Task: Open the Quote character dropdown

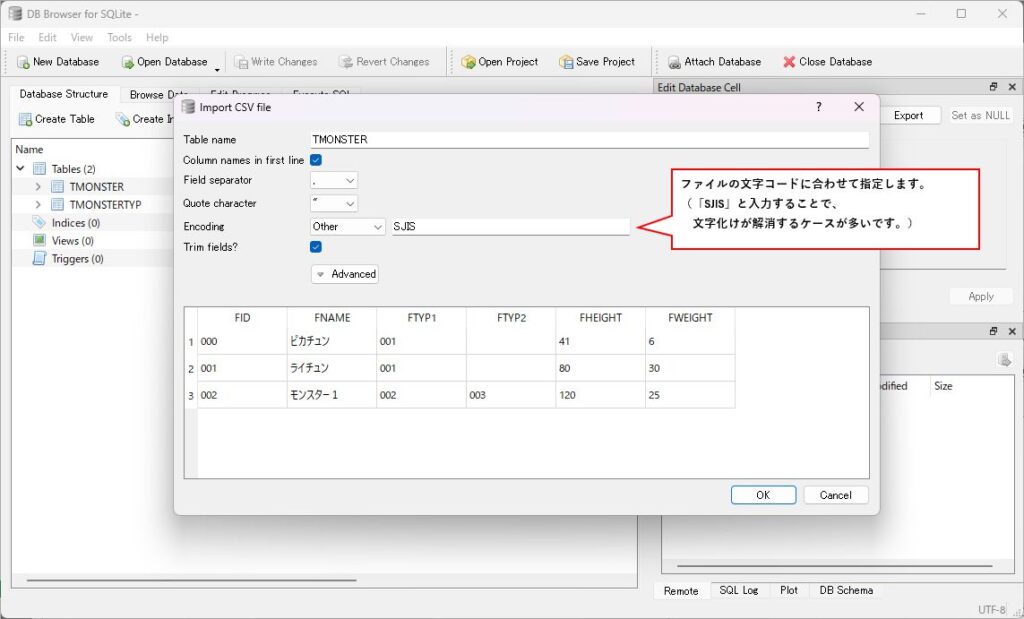Action: tap(334, 204)
